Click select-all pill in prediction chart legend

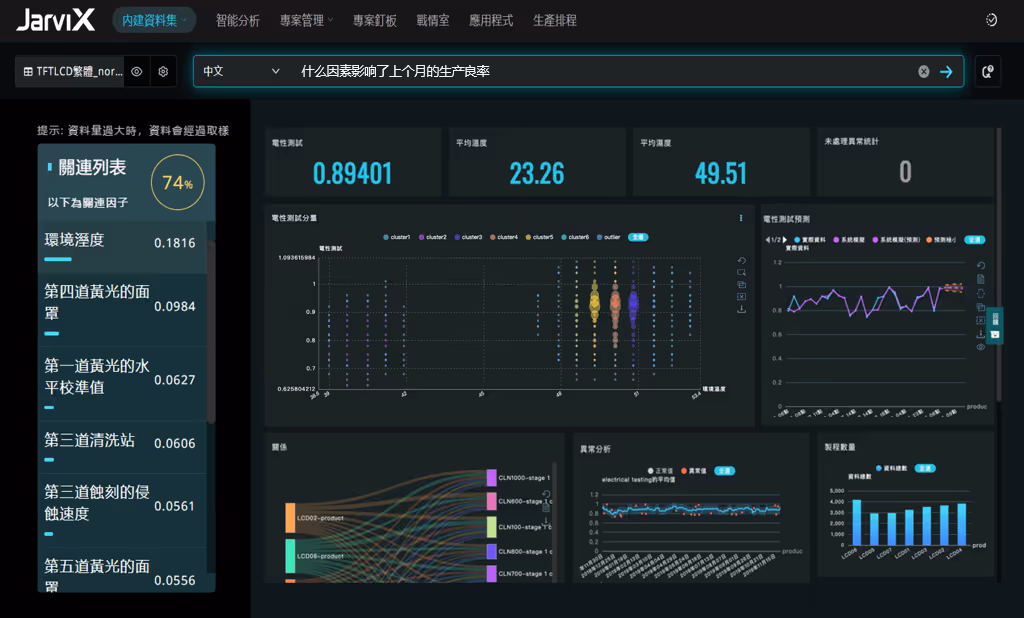coord(974,240)
